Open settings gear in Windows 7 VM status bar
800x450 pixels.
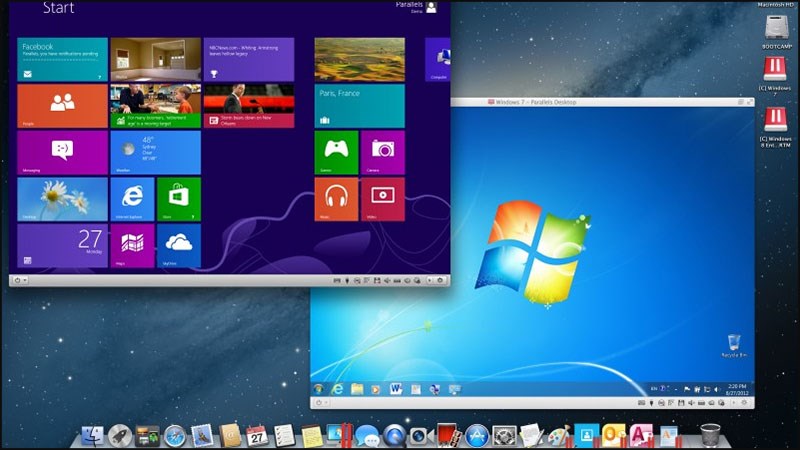[744, 403]
